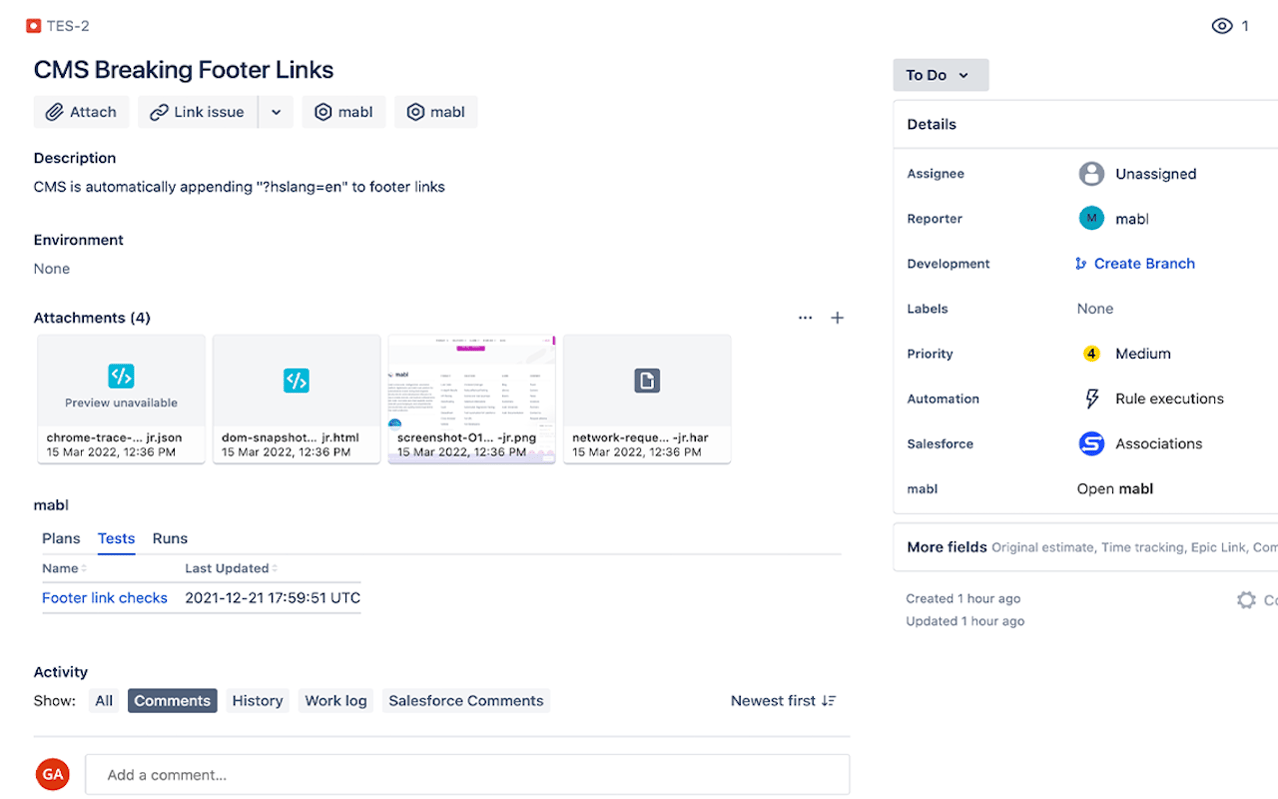Open the screenshot jr.png attachment thumbnail

(x=471, y=399)
